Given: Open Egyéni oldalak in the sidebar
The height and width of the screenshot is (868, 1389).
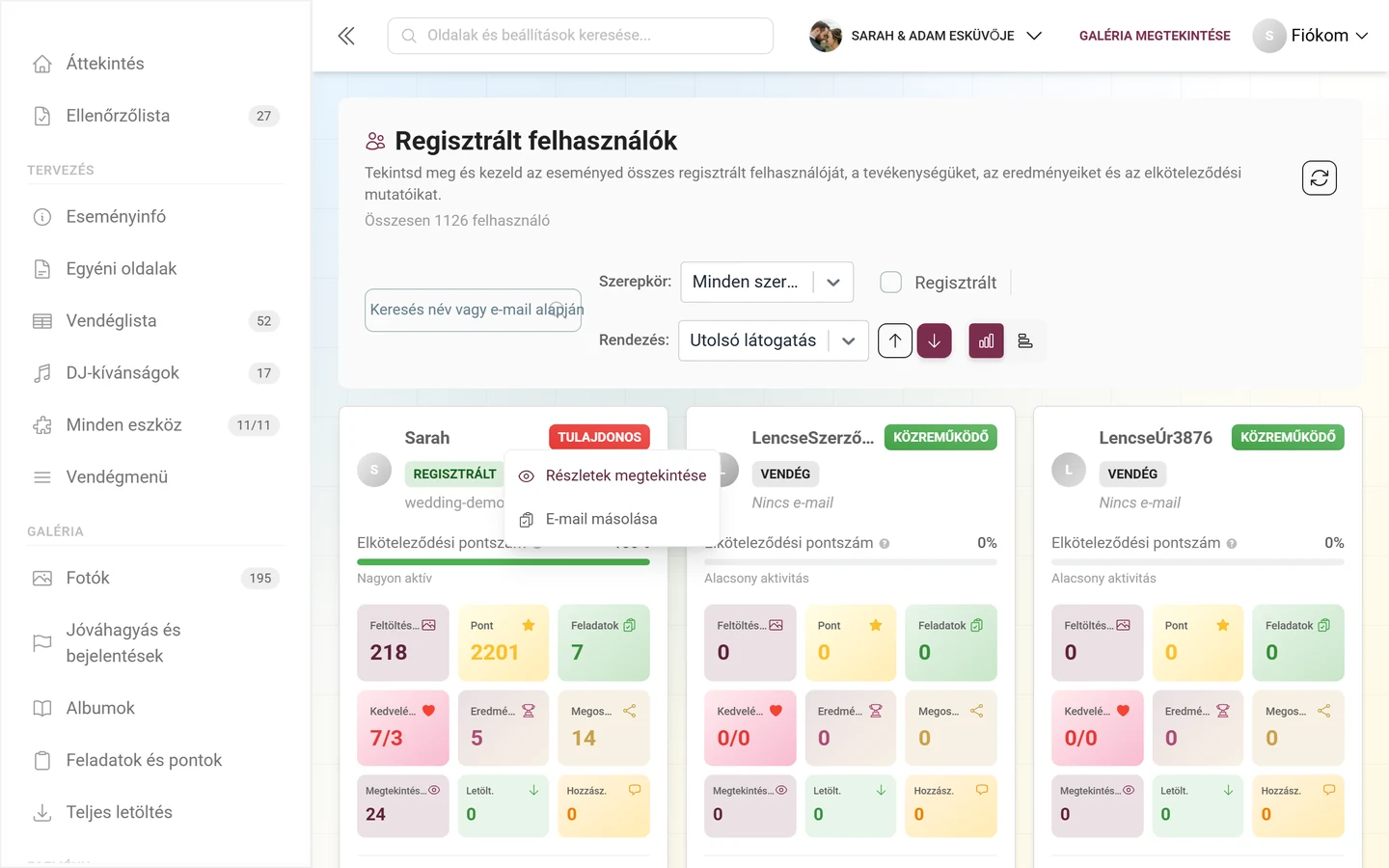Looking at the screenshot, I should coord(155,269).
